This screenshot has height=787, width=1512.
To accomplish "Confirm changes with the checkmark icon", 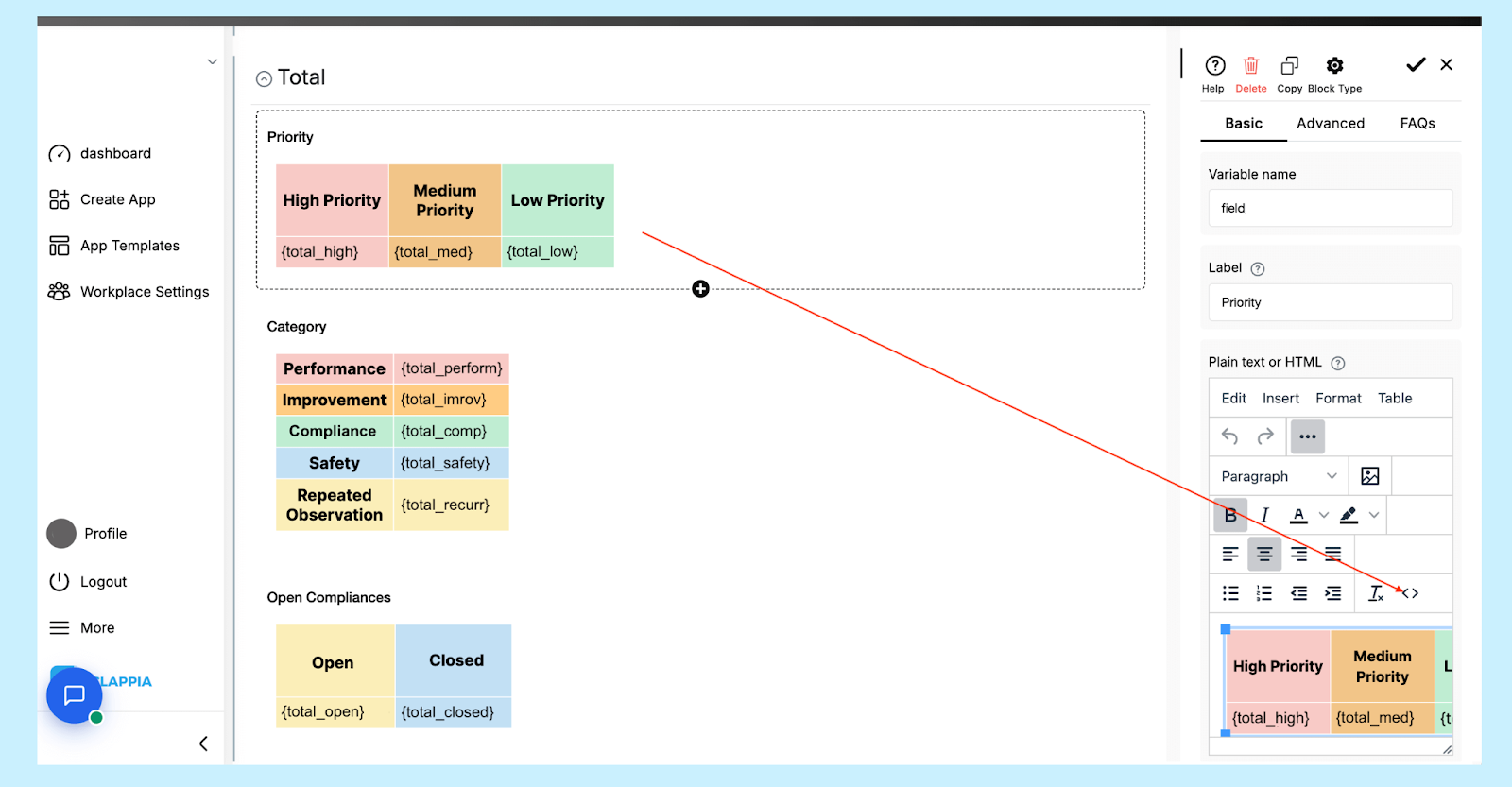I will pyautogui.click(x=1415, y=64).
